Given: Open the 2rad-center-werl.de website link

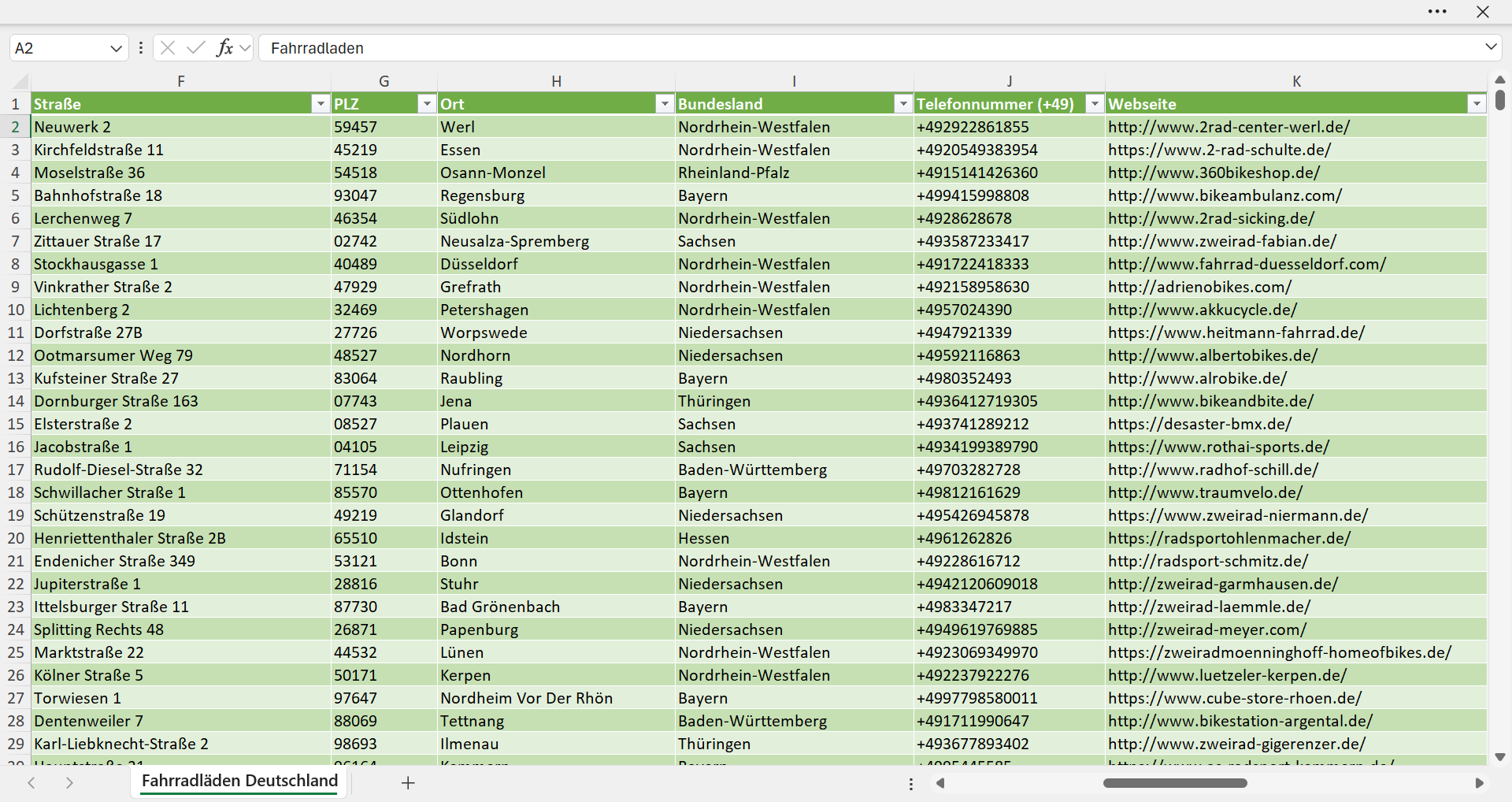Looking at the screenshot, I should click(1228, 127).
